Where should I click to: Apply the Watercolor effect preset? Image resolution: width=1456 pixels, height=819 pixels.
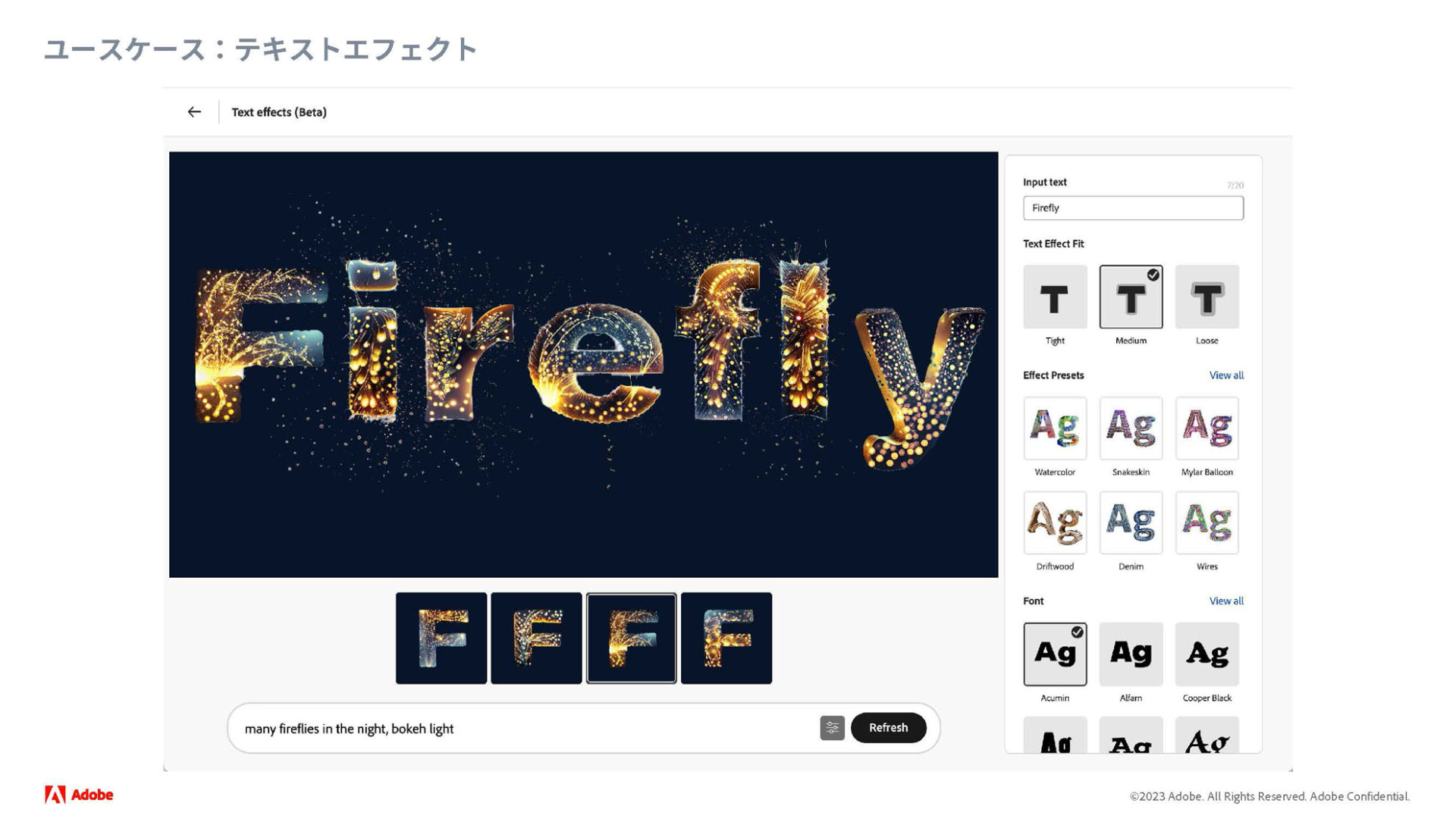point(1055,428)
